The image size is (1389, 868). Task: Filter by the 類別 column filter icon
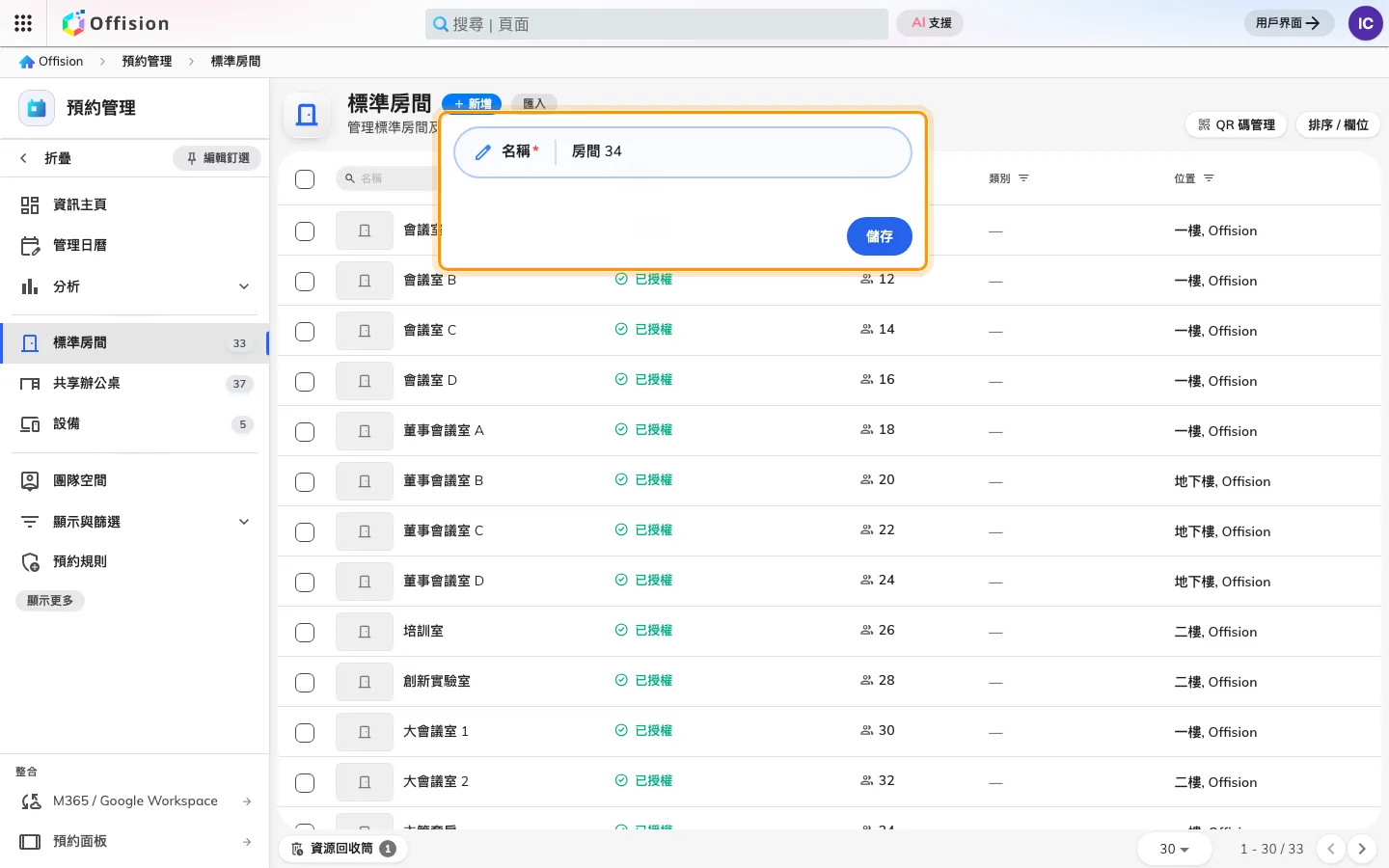coord(1024,178)
